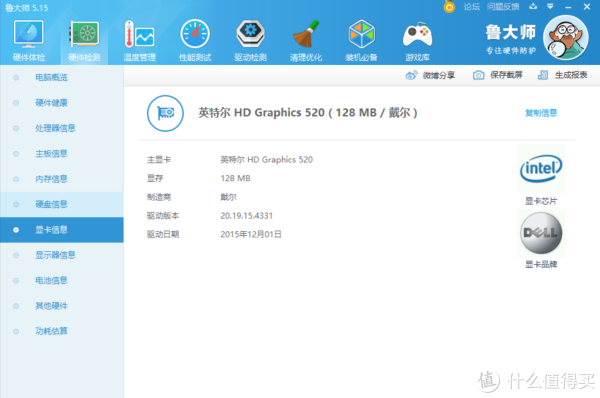
Task: Select 功耗估算 in sidebar
Action: click(62, 331)
